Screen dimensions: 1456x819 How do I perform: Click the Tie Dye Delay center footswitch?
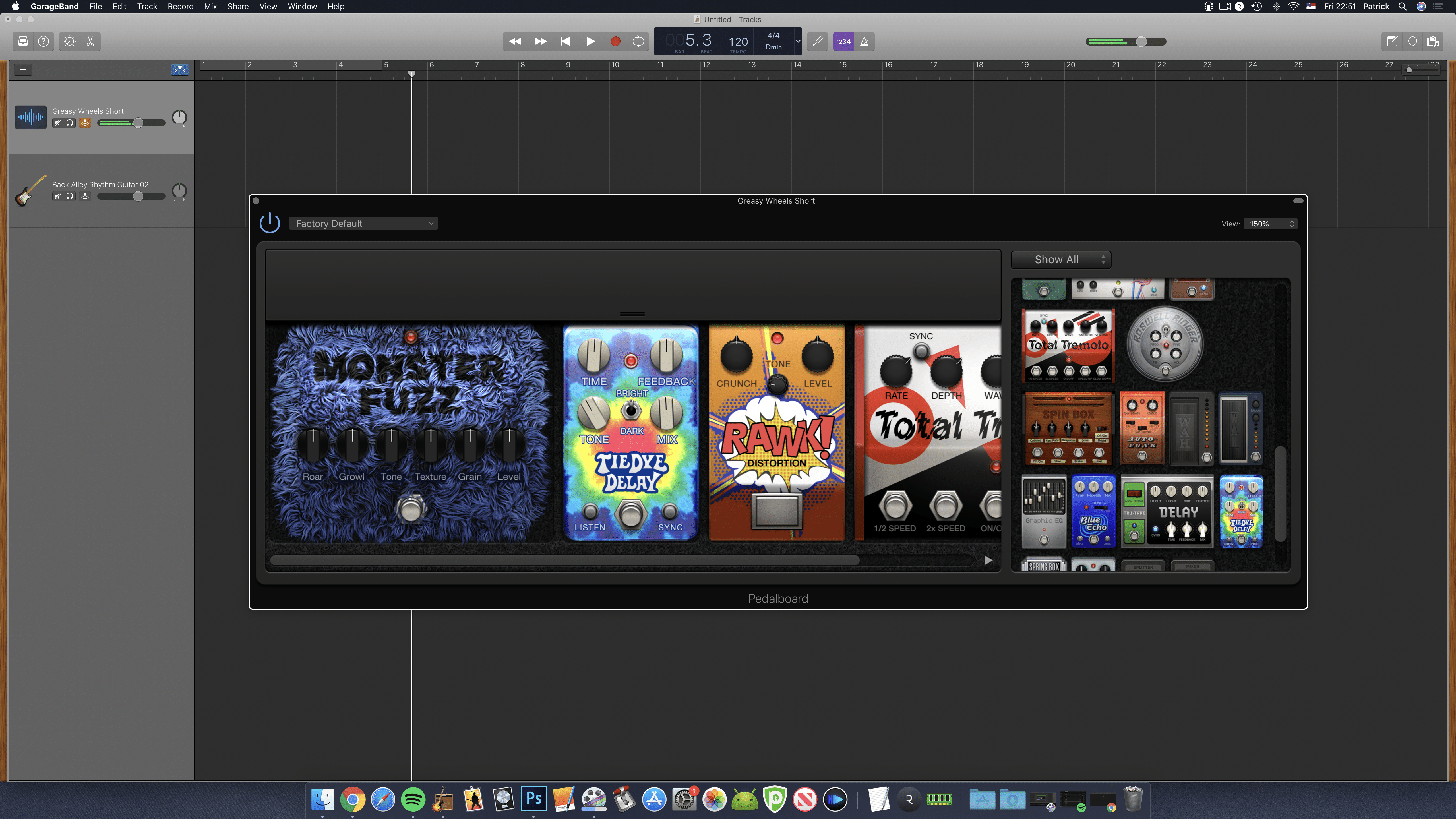pyautogui.click(x=631, y=513)
